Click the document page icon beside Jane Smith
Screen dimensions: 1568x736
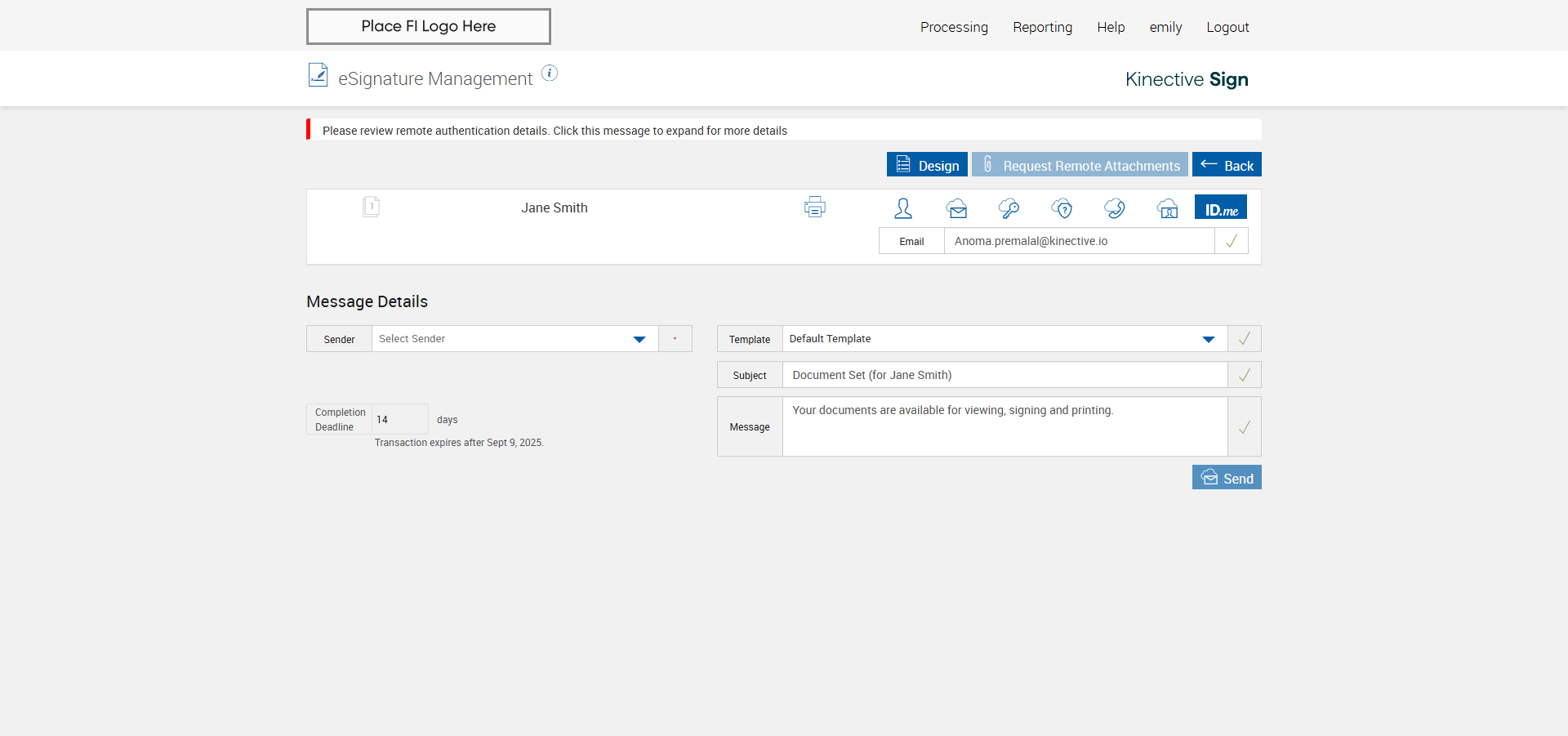[x=371, y=207]
